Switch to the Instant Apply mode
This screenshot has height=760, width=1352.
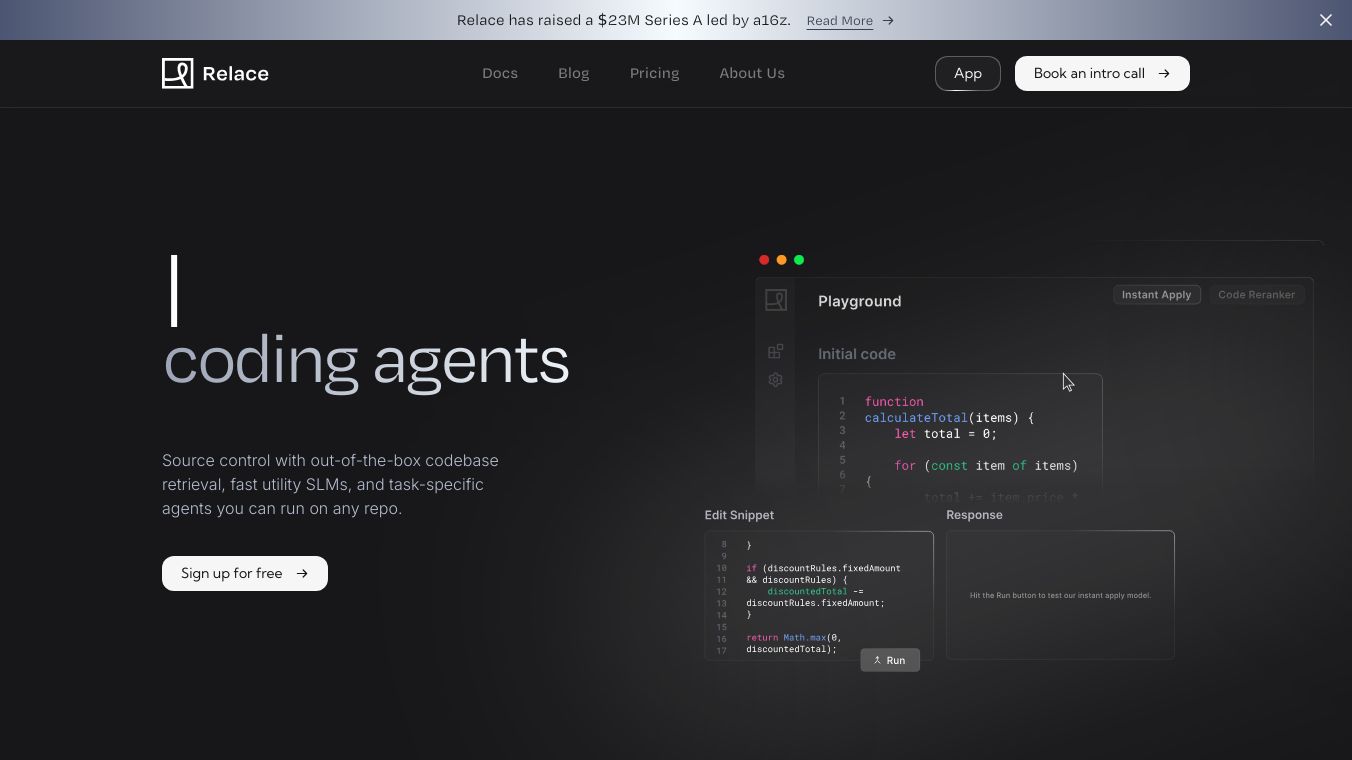(x=1156, y=295)
